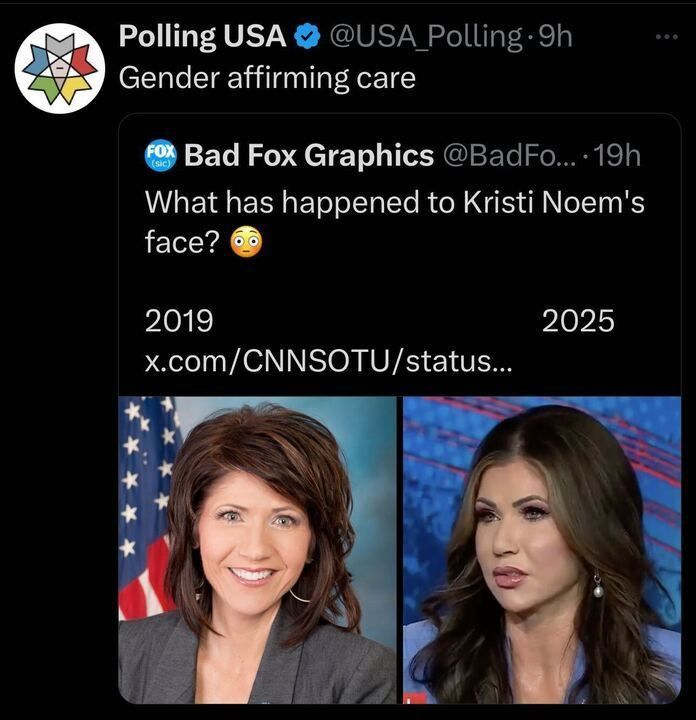Open the Polling USA display name link

click(203, 36)
